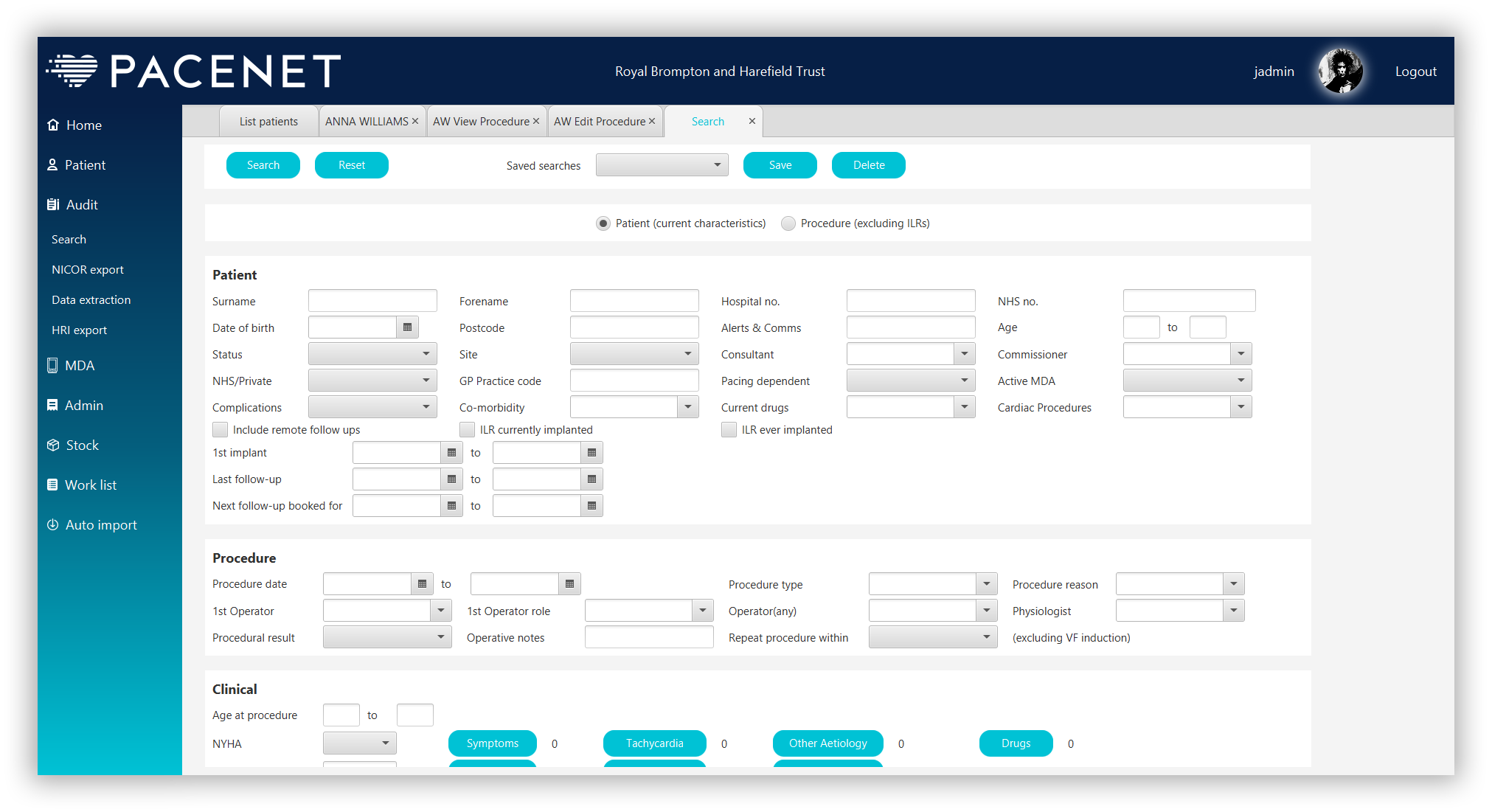Check Include remote follow ups box
The height and width of the screenshot is (812, 1492).
220,430
